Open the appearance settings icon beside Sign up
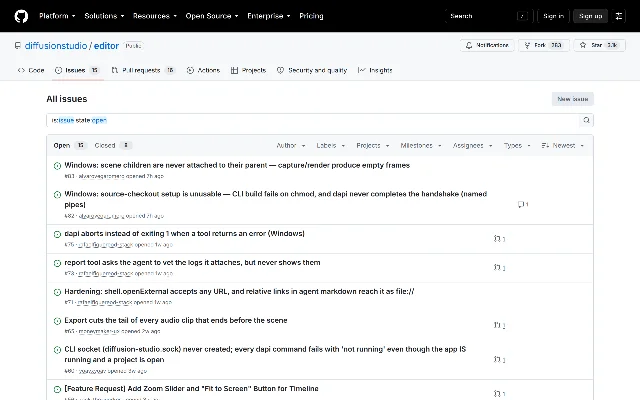The width and height of the screenshot is (640, 400). (619, 16)
